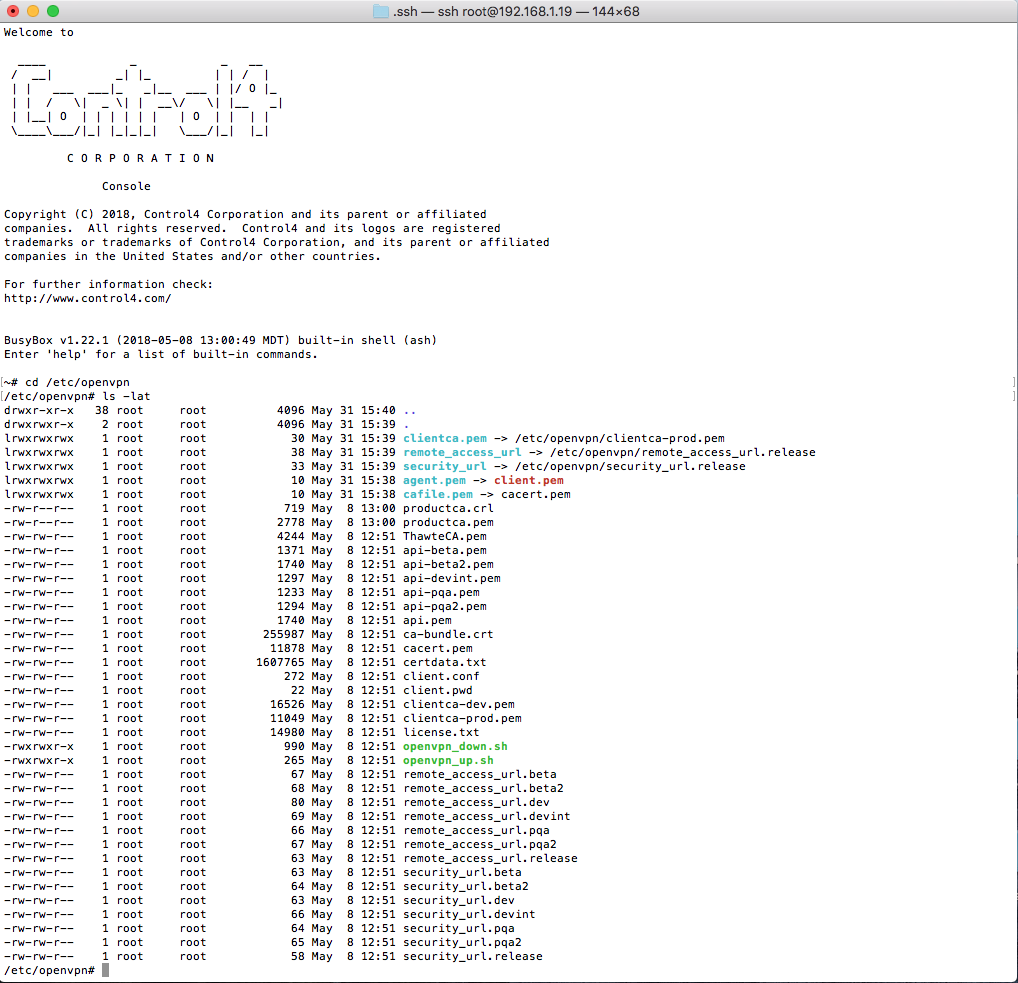The width and height of the screenshot is (1018, 983).
Task: Click the ca-bundle.crt file name
Action: click(448, 634)
